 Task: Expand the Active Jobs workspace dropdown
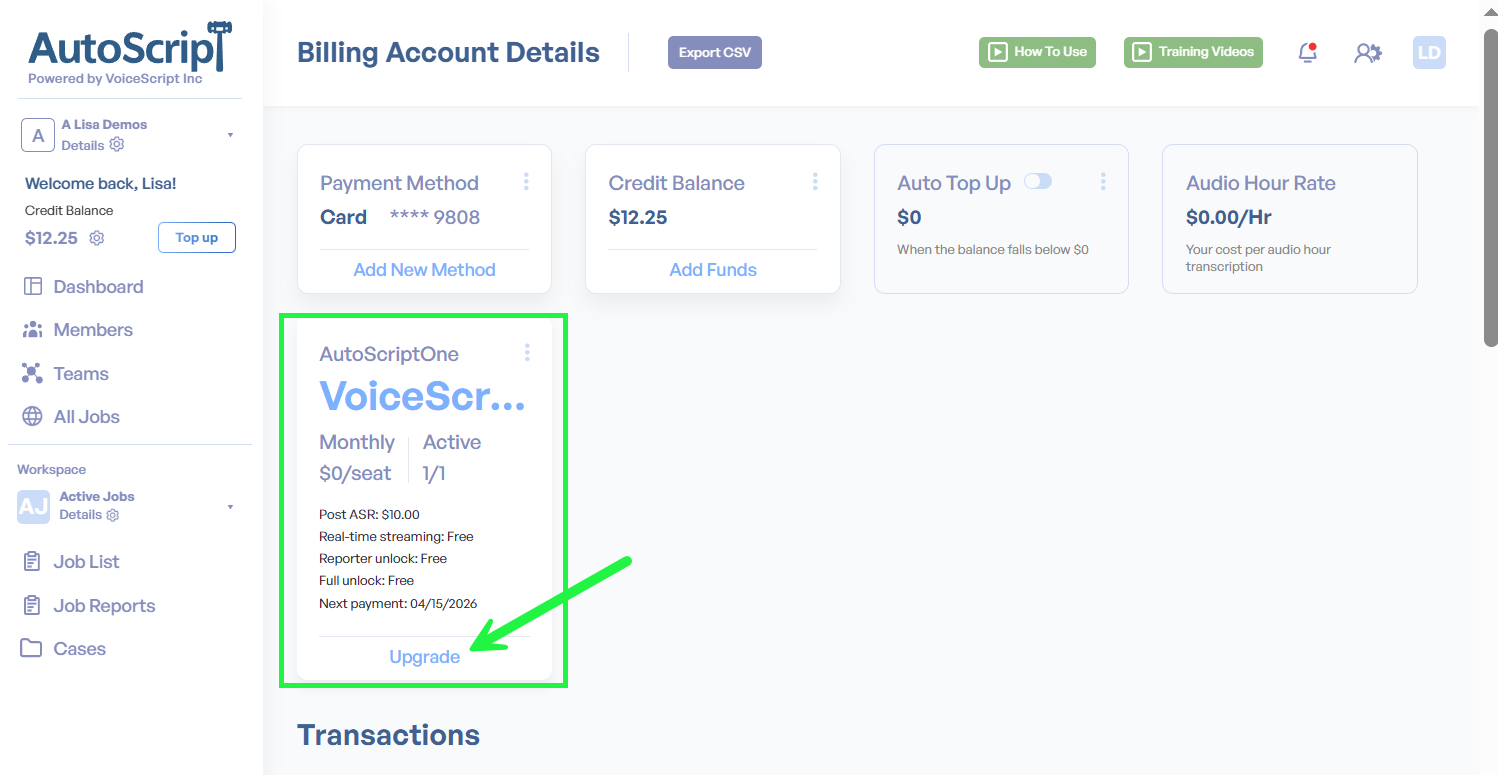[x=230, y=507]
